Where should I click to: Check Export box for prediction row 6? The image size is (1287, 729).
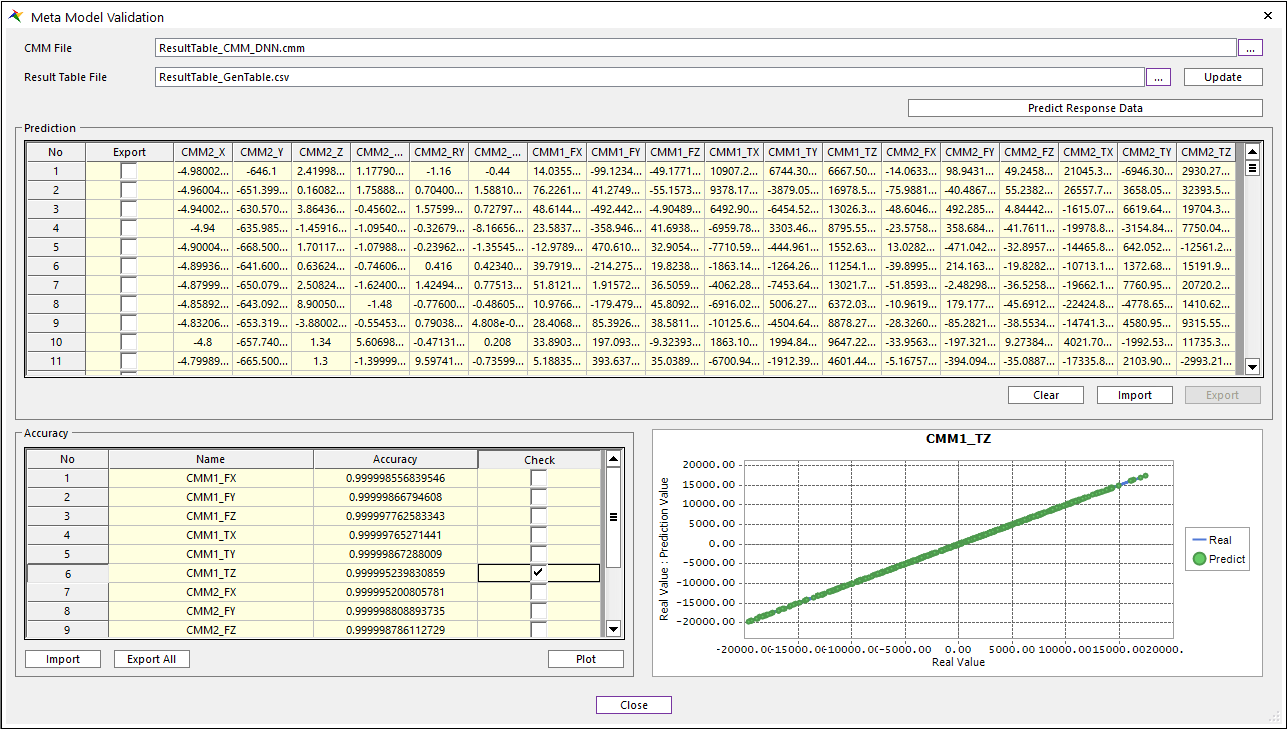point(129,266)
